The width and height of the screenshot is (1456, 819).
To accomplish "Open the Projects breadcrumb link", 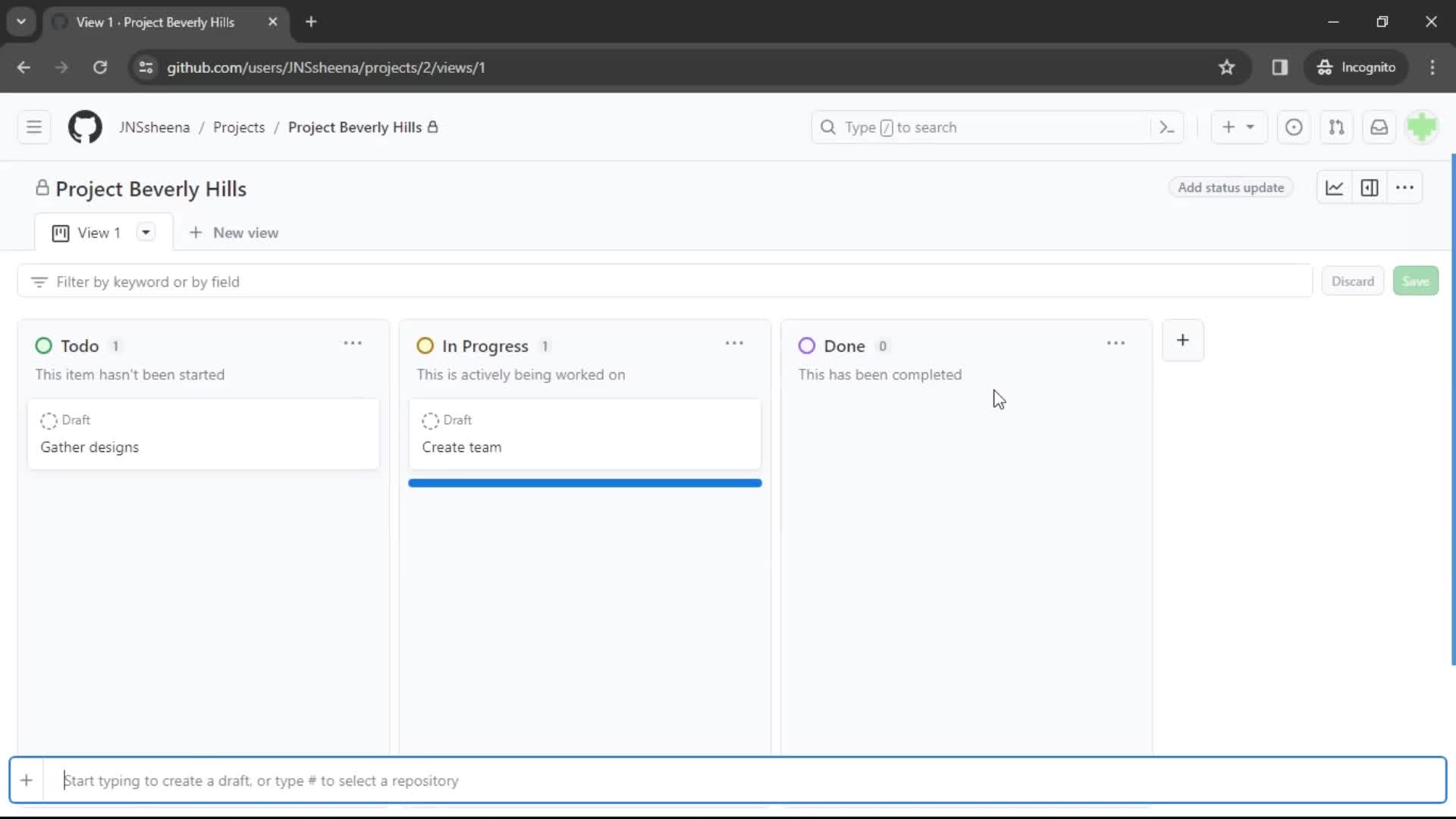I will tap(239, 127).
